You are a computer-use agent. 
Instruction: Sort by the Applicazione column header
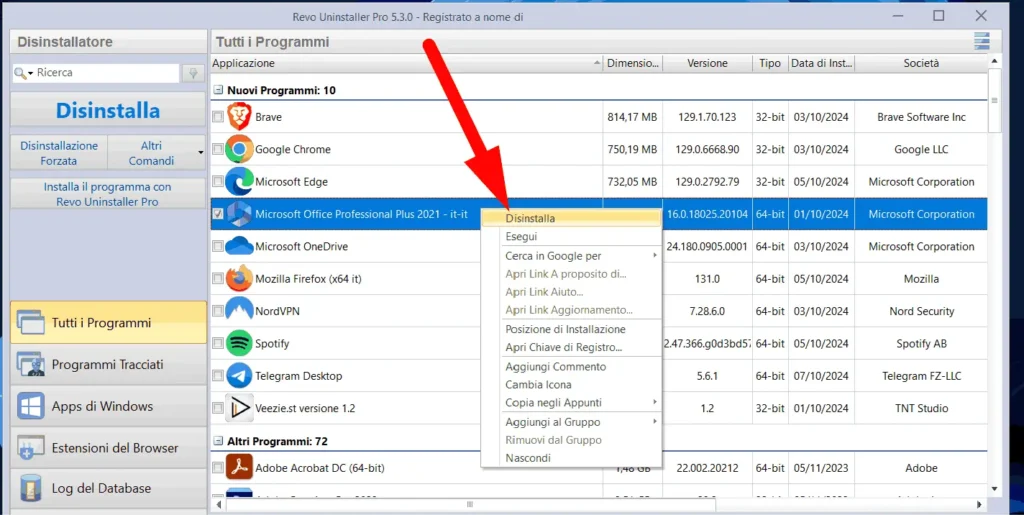pyautogui.click(x=406, y=63)
